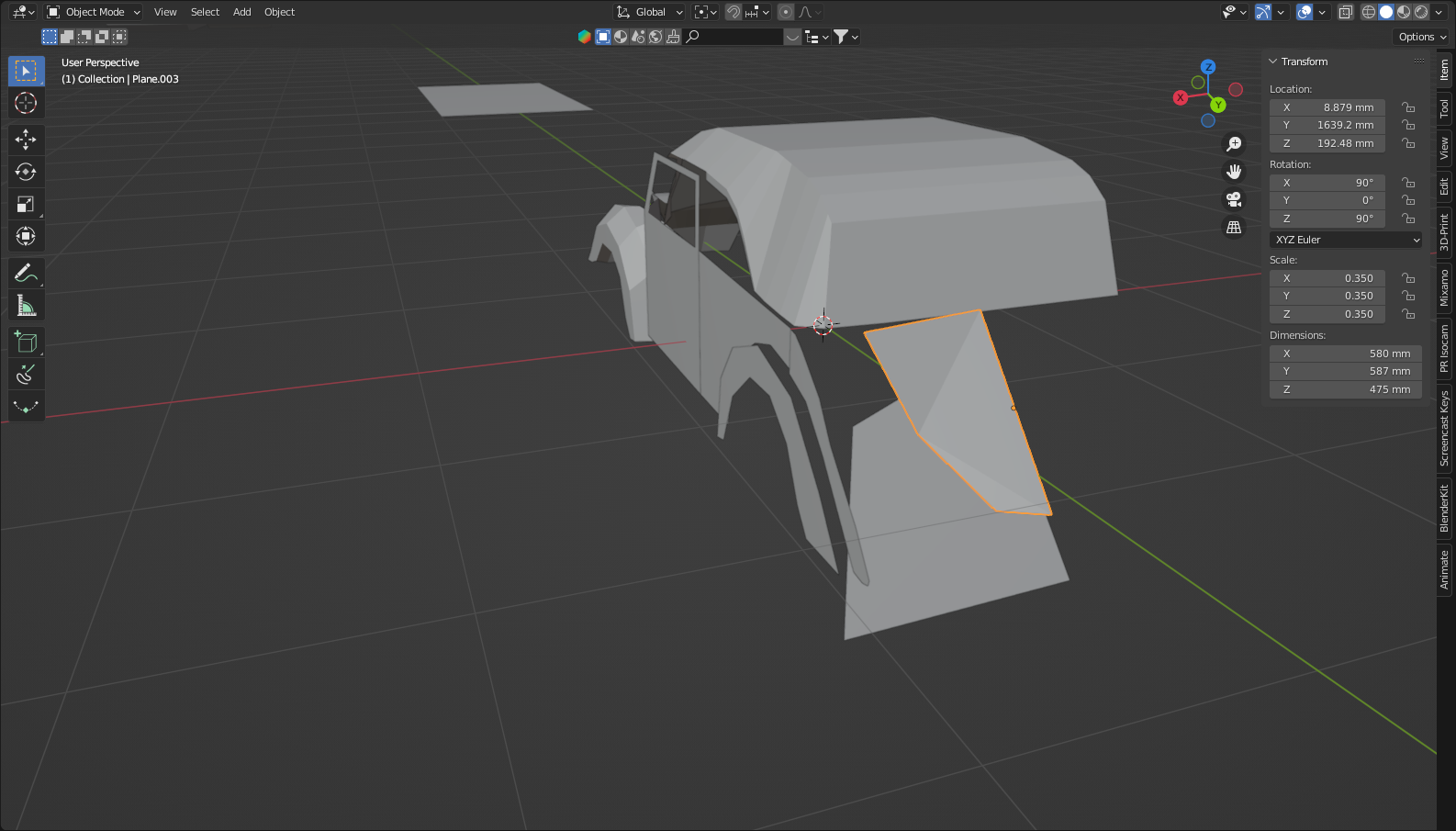The height and width of the screenshot is (831, 1456).
Task: Open the Options dropdown
Action: 1422,37
